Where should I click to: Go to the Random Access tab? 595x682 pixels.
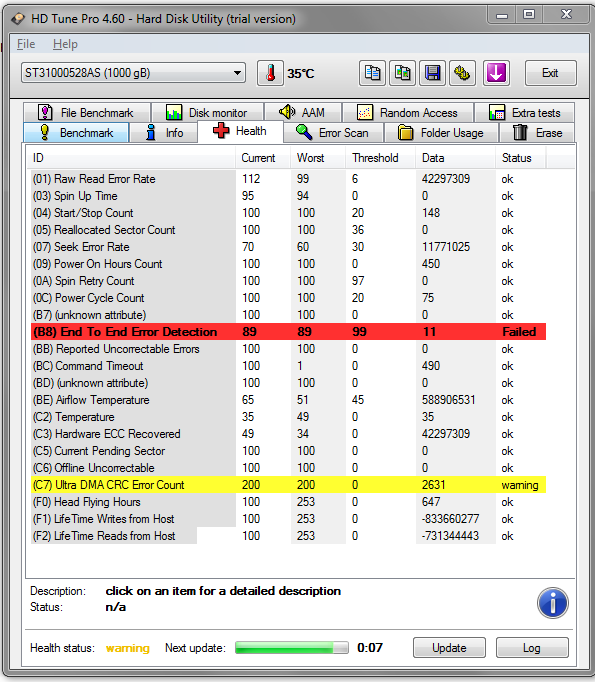[408, 113]
